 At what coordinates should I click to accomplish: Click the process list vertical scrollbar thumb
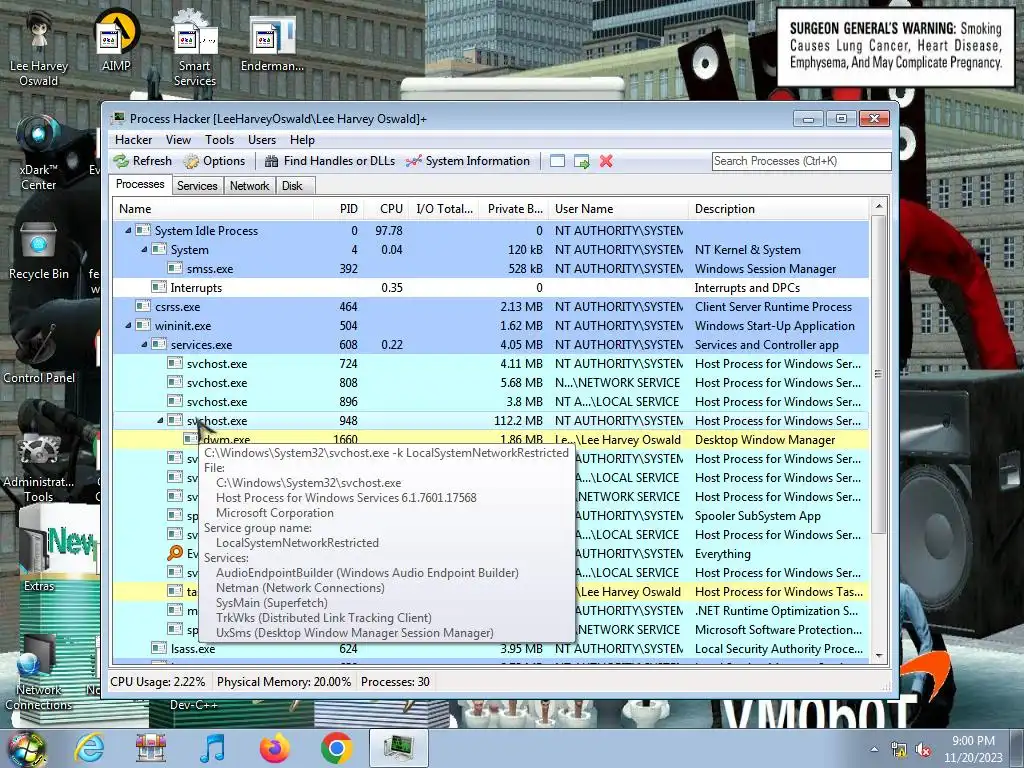pyautogui.click(x=878, y=374)
